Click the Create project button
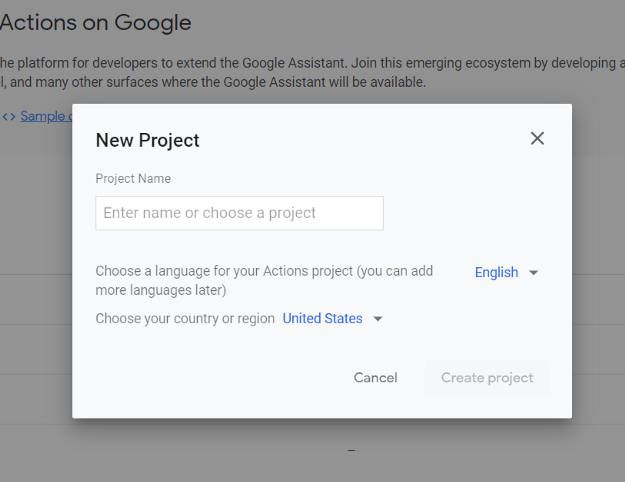The height and width of the screenshot is (482, 625). 487,378
